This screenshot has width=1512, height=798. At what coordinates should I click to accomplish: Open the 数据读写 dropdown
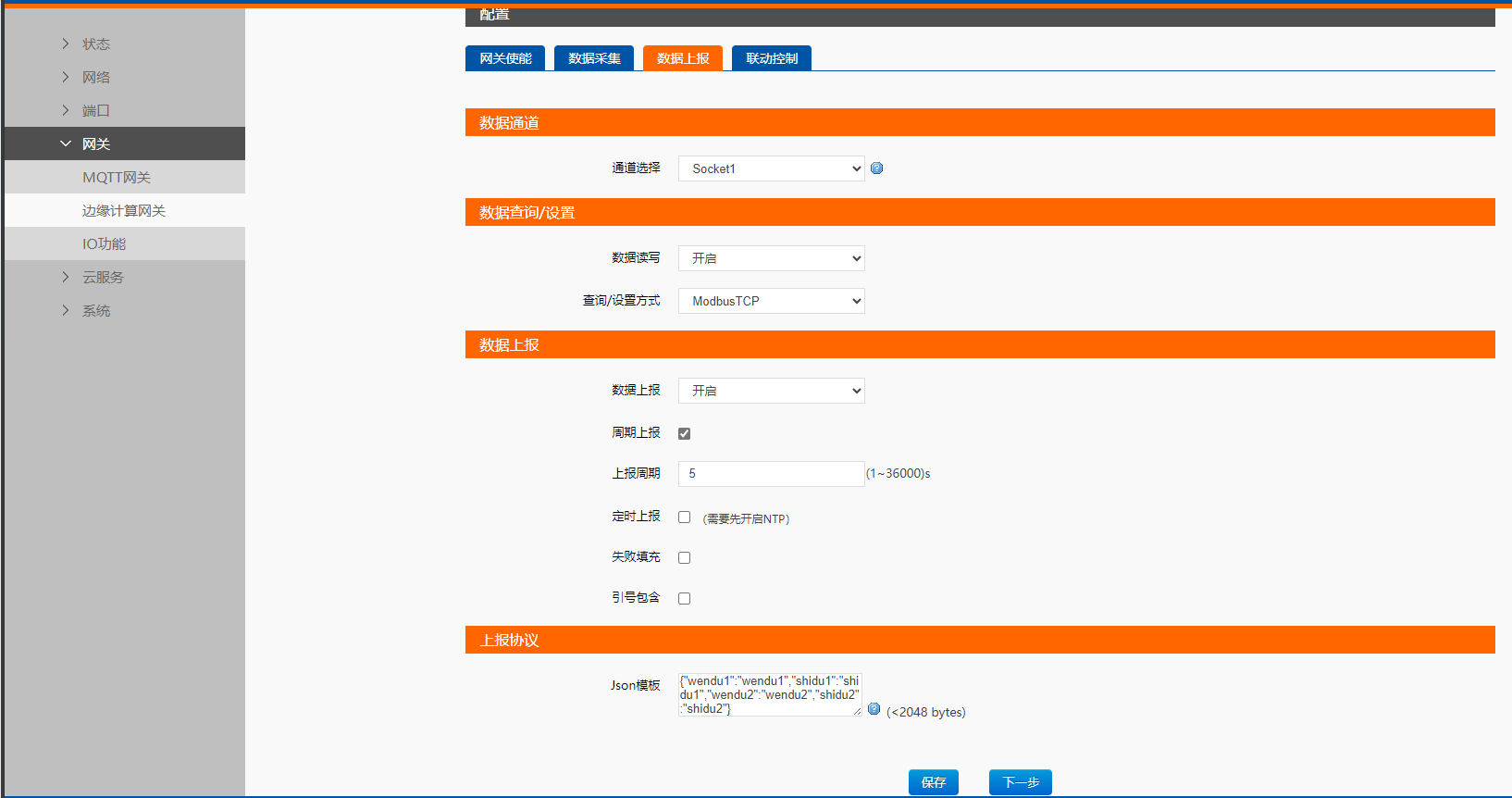click(771, 258)
